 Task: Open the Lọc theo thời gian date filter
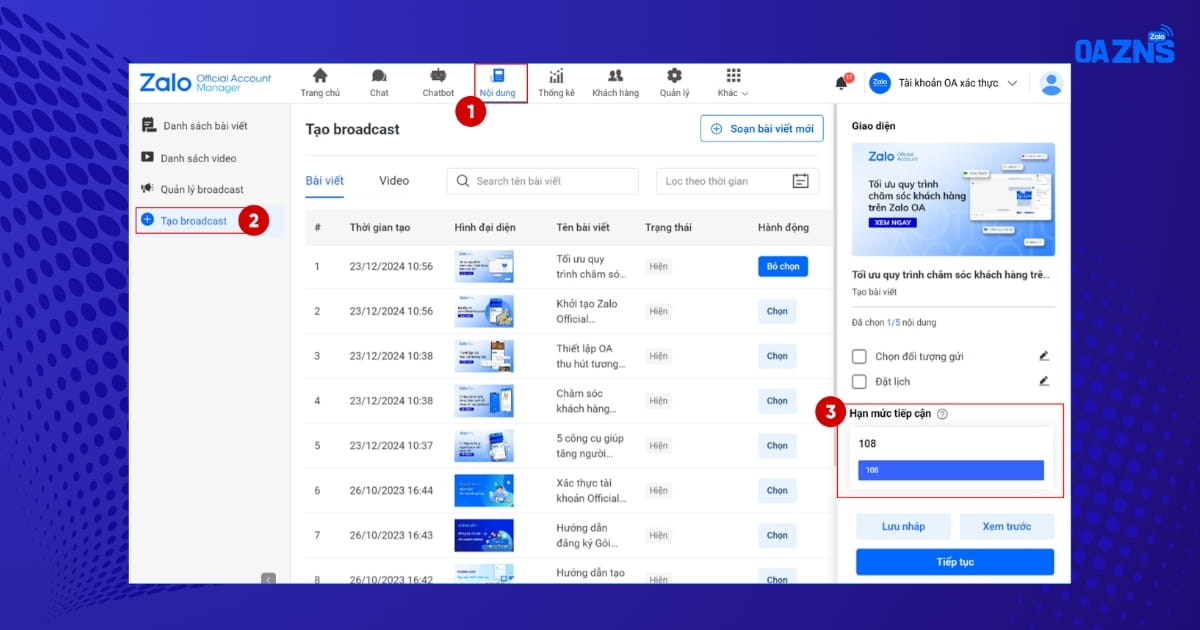point(737,181)
